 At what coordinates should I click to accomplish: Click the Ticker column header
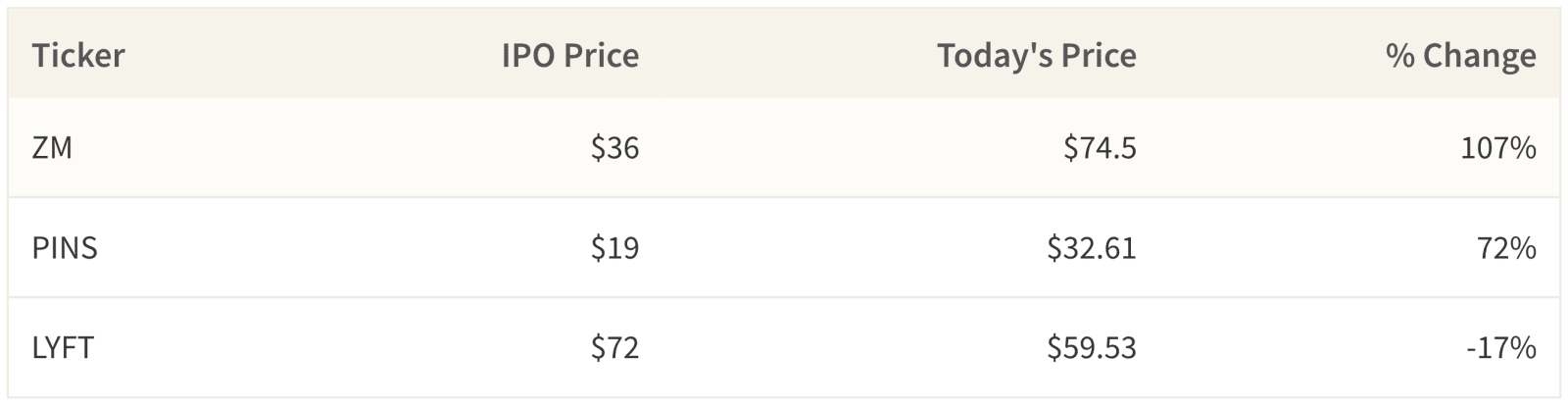tap(78, 55)
